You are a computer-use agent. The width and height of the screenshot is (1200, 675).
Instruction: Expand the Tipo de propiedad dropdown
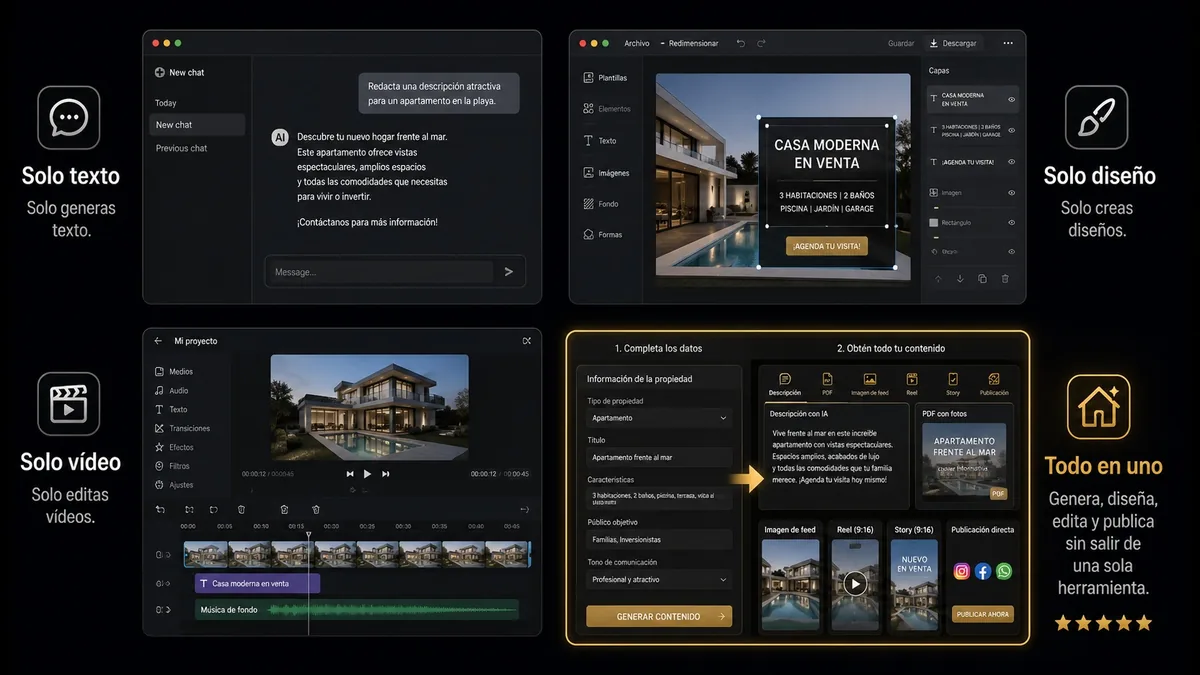coord(659,418)
